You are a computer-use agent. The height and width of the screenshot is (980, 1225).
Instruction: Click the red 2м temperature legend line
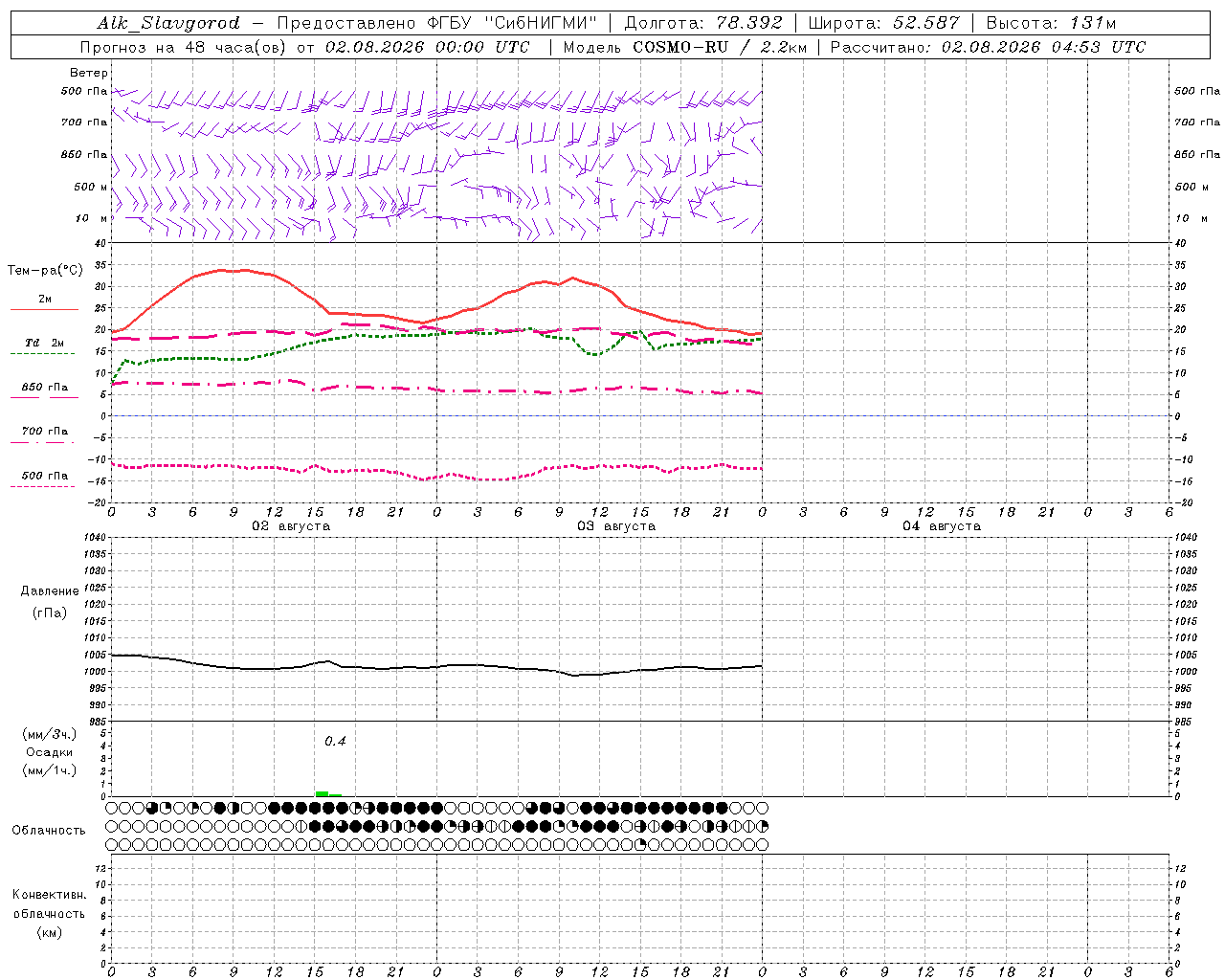click(44, 309)
